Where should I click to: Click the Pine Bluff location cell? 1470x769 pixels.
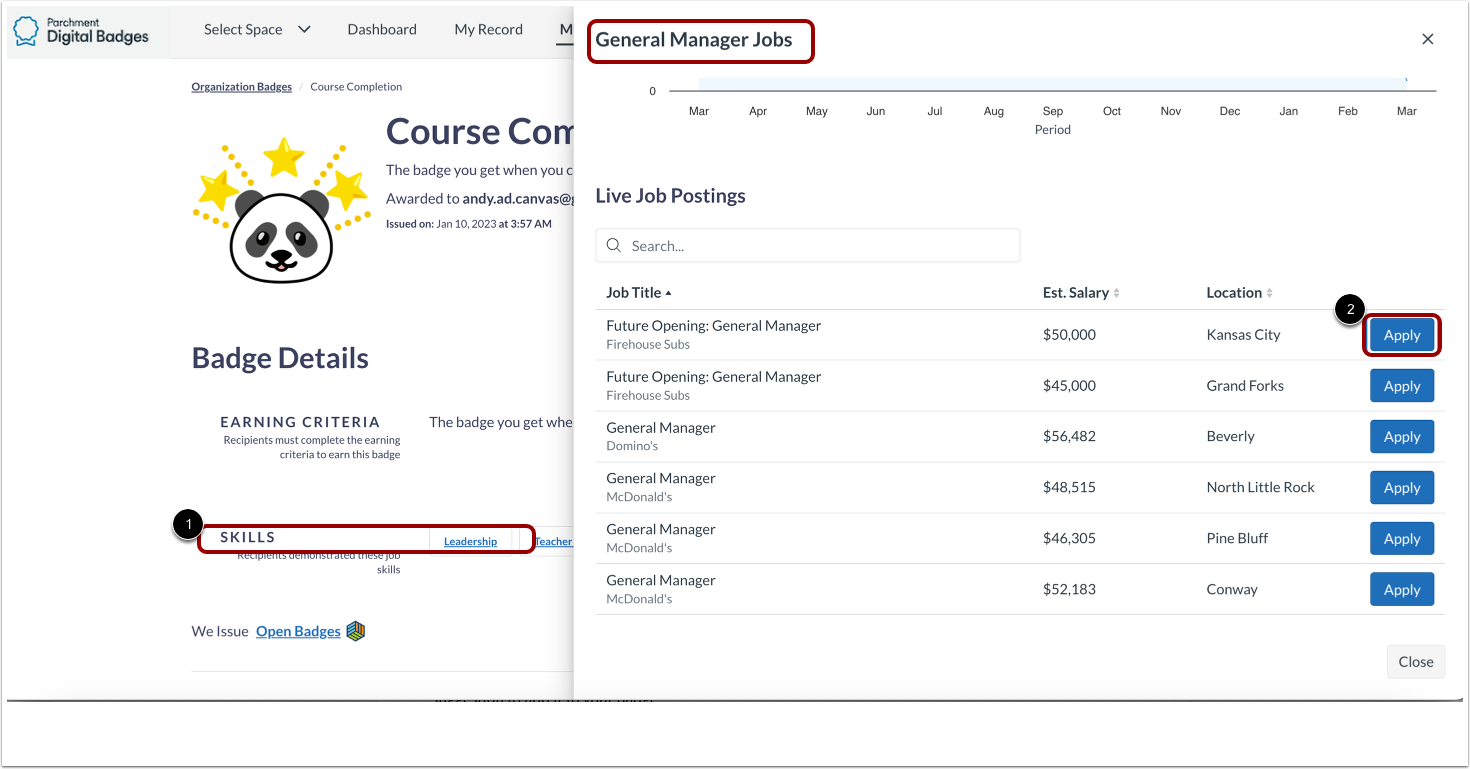pos(1237,539)
